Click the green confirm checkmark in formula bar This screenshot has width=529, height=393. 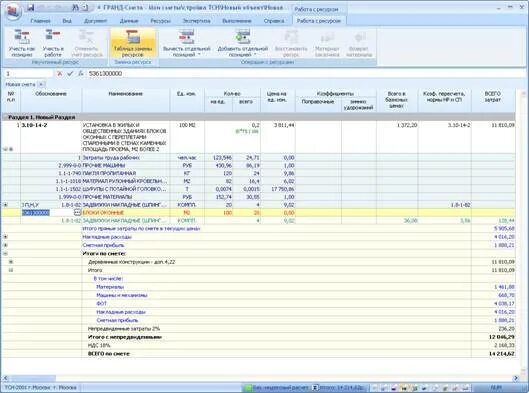coord(70,74)
